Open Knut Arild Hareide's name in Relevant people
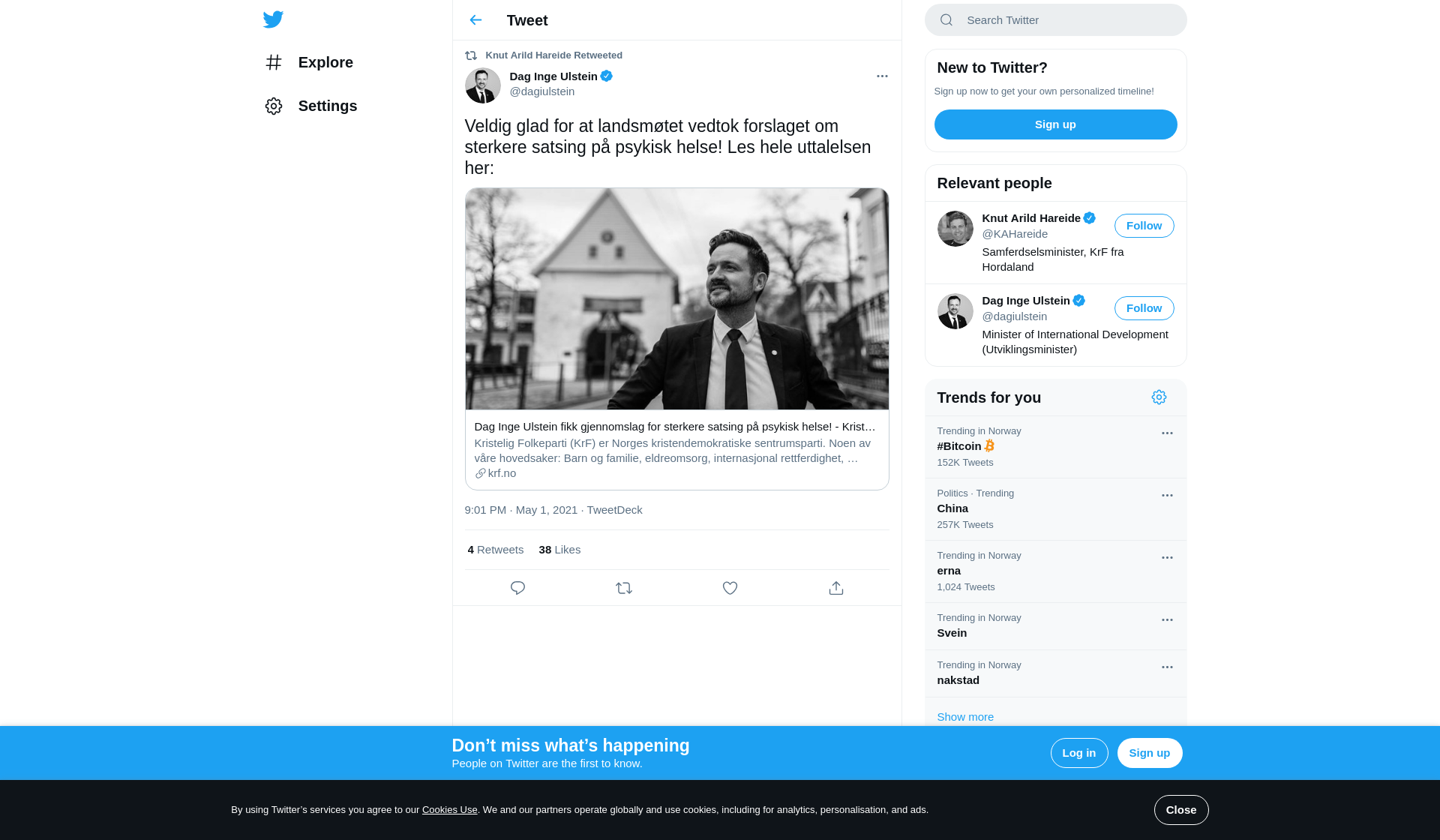Viewport: 1440px width, 840px height. [x=1031, y=218]
